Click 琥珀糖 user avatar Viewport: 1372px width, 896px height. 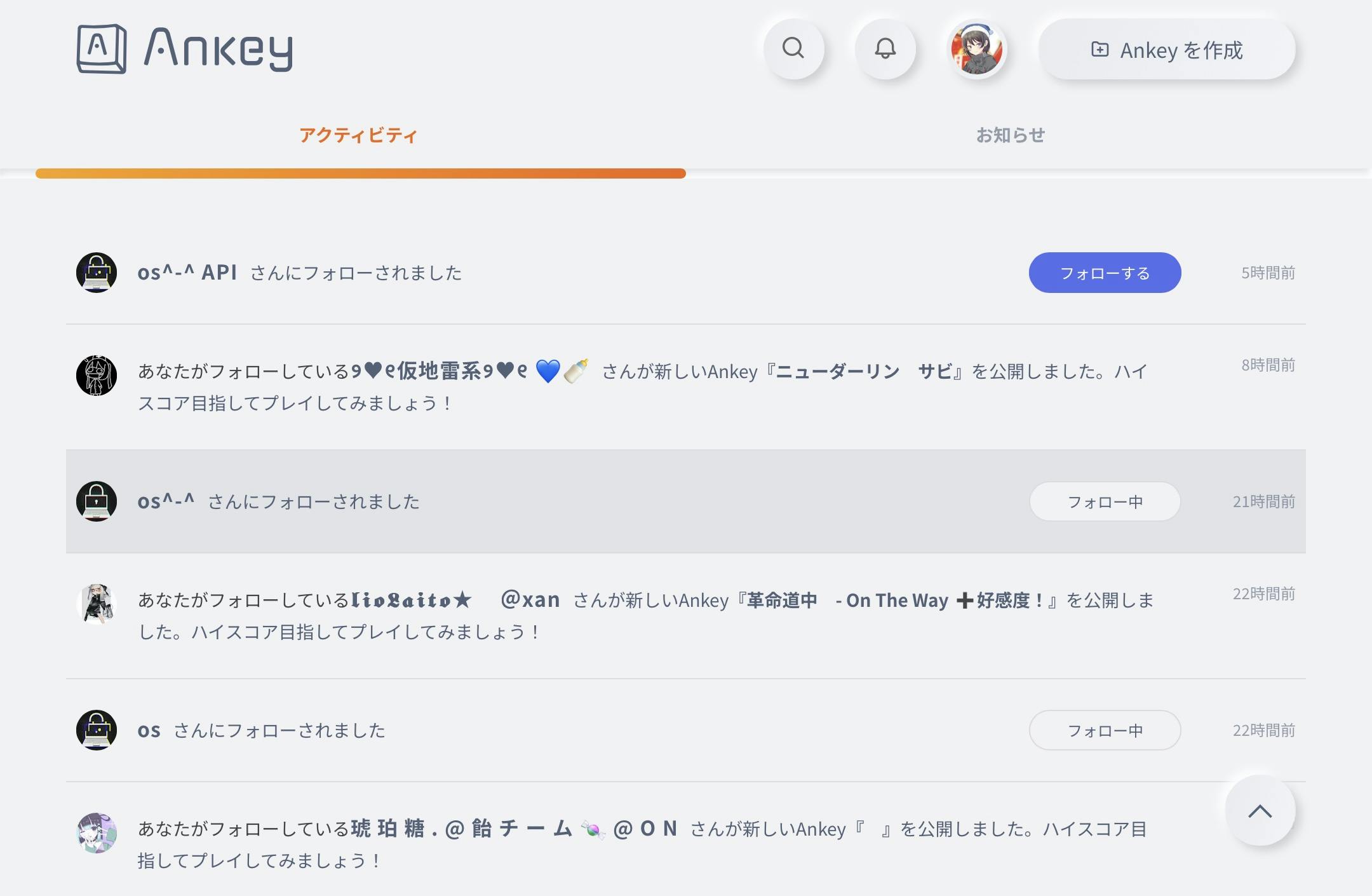(x=97, y=833)
